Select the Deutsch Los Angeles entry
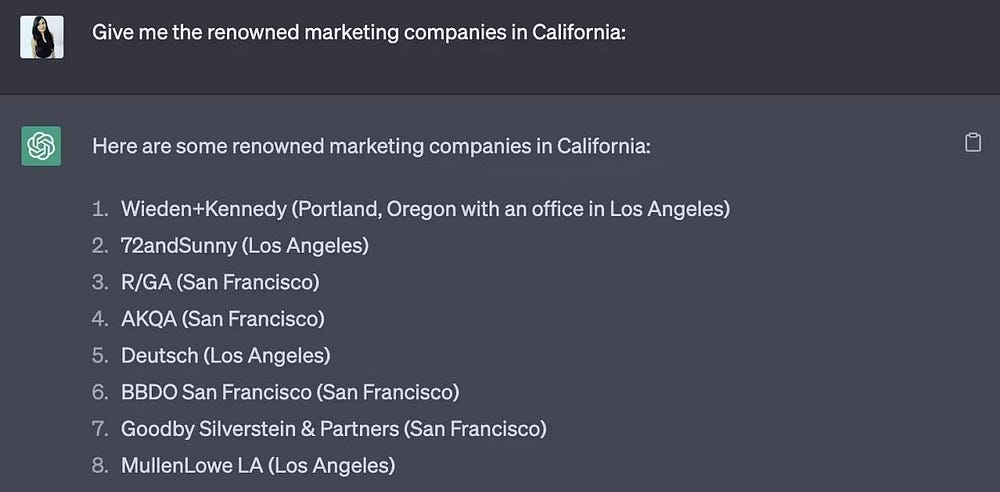The image size is (1000, 492). click(225, 355)
